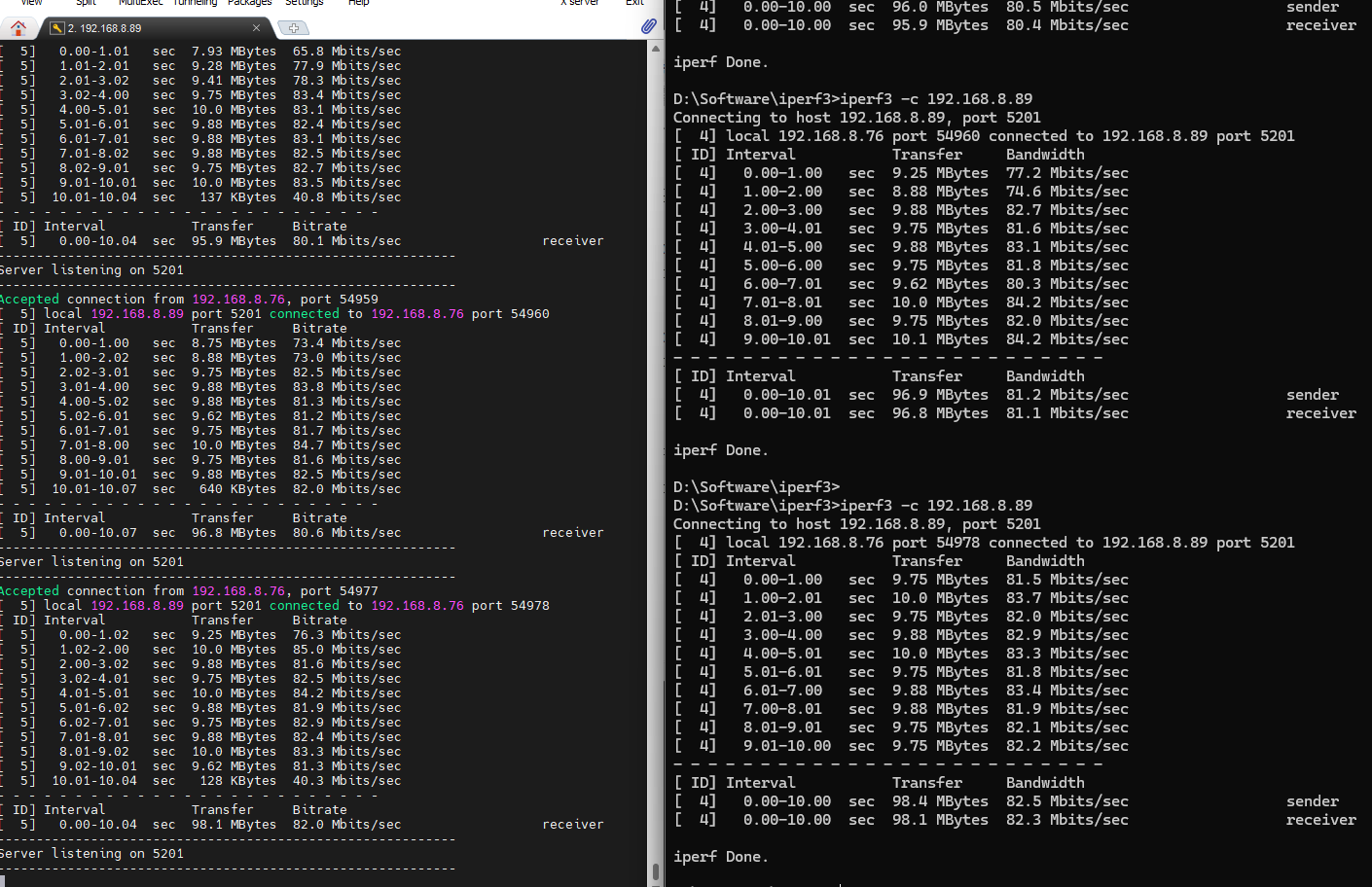Click the '7.93 MBytes' value
This screenshot has width=1372, height=887.
tap(234, 51)
